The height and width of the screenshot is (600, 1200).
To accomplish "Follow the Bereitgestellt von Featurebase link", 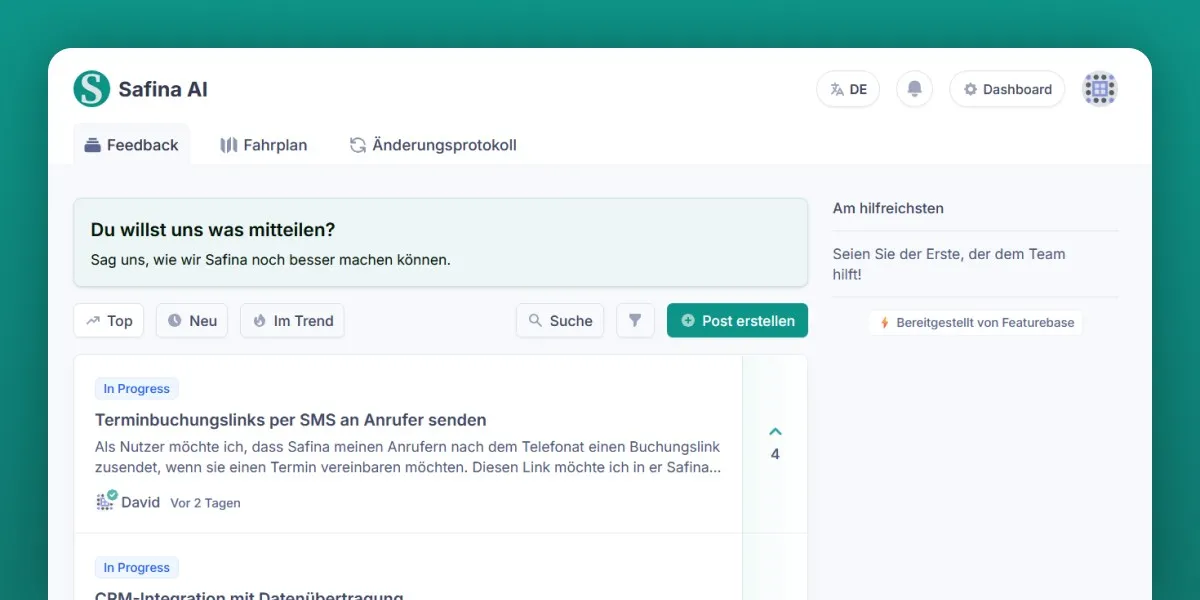I will [x=974, y=322].
